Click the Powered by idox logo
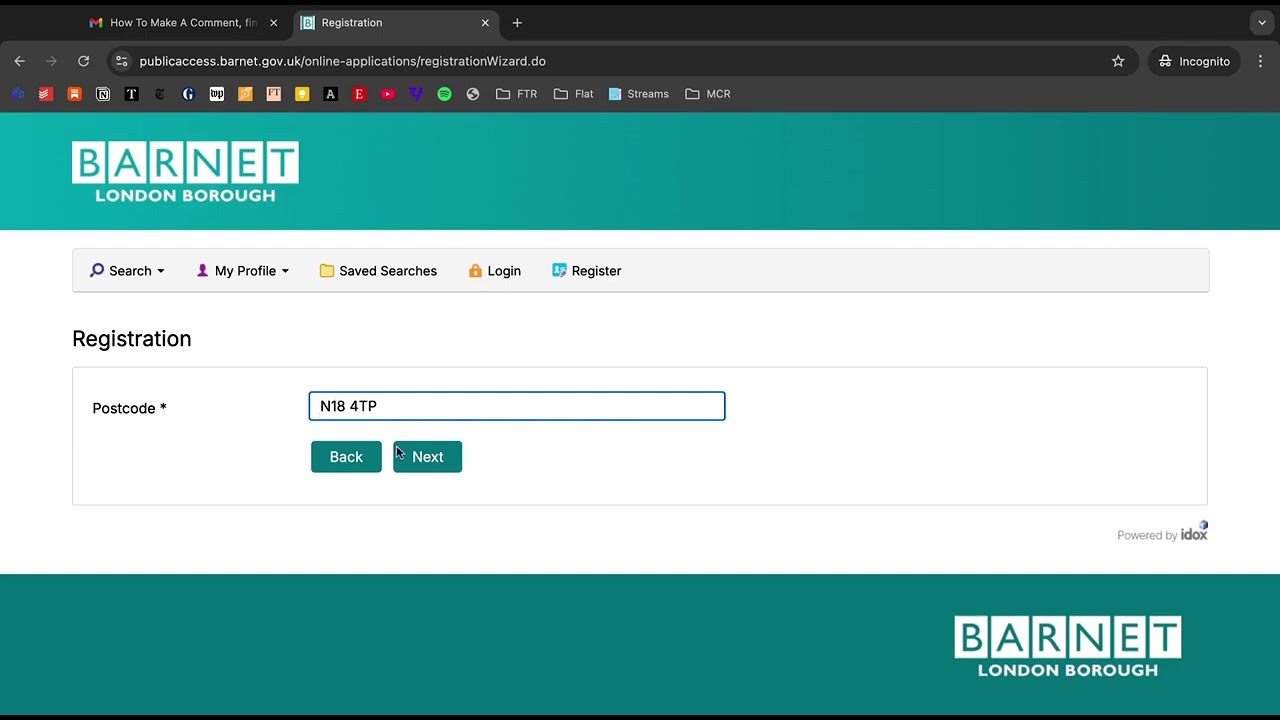 [x=1162, y=533]
